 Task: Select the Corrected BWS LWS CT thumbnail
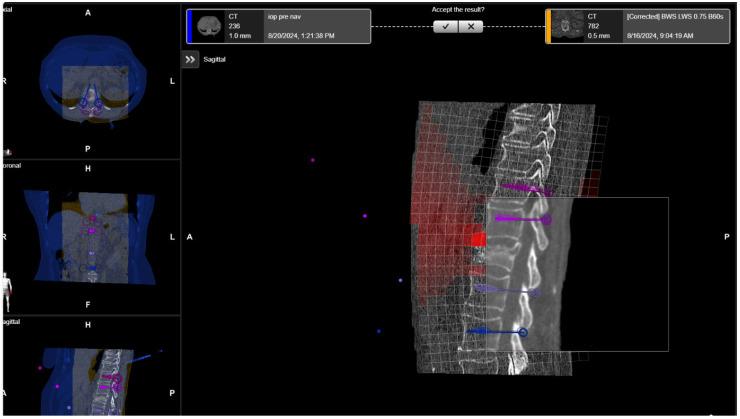coord(569,26)
